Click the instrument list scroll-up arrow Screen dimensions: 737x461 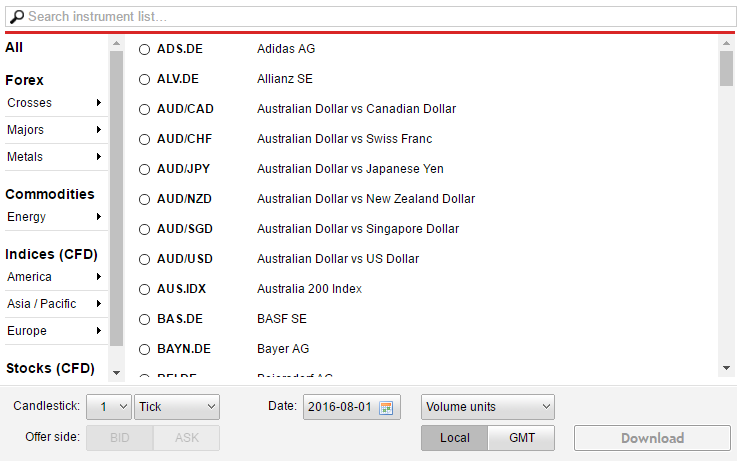[x=726, y=43]
